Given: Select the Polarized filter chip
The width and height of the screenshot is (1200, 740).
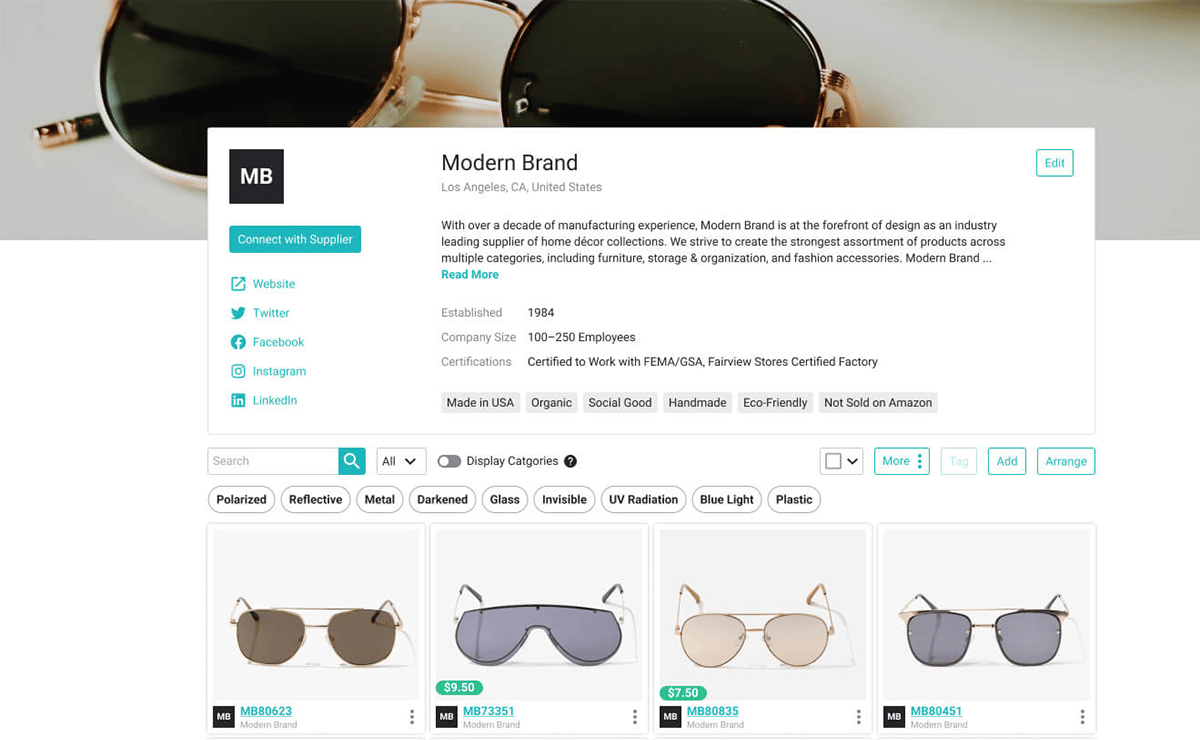Looking at the screenshot, I should [241, 500].
